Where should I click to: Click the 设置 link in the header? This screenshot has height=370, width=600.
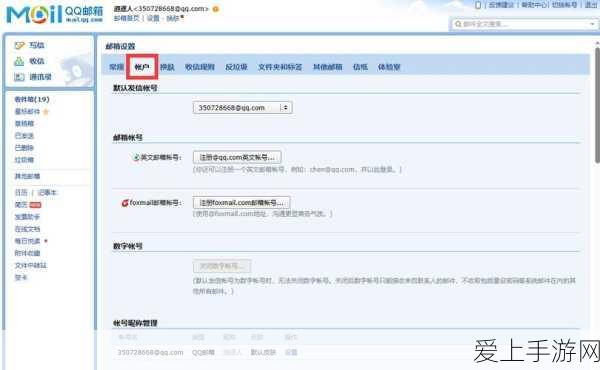tap(153, 18)
